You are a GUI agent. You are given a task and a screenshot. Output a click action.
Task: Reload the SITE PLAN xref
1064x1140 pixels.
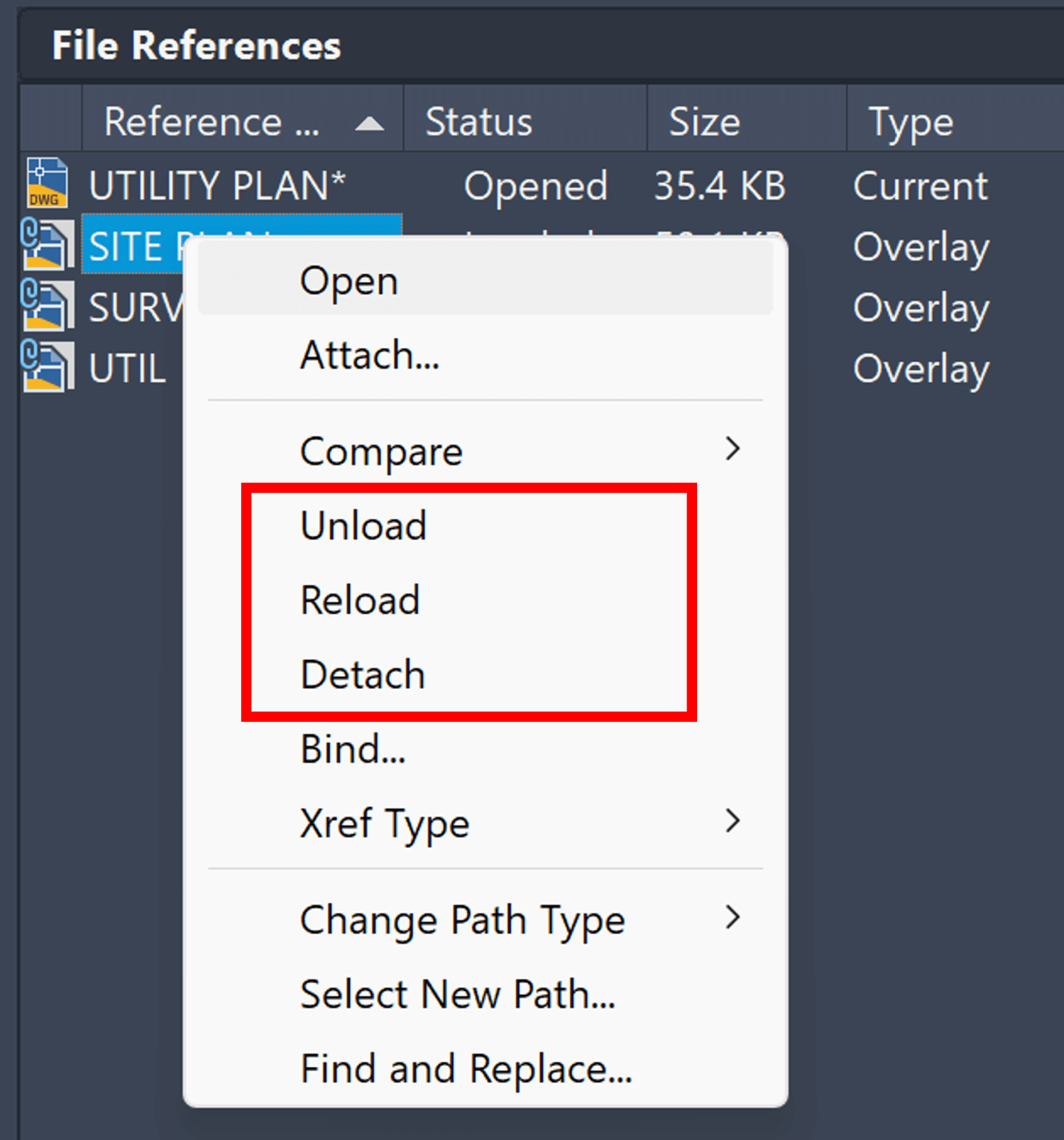coord(361,600)
